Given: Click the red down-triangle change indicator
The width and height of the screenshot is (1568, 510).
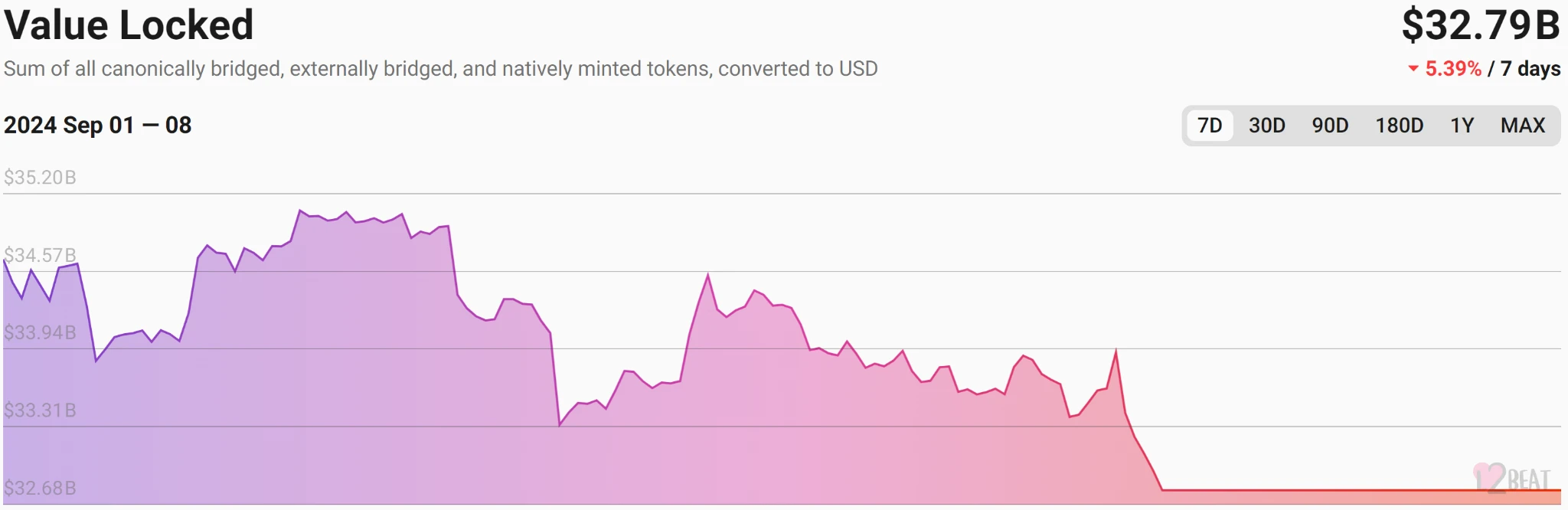Looking at the screenshot, I should pos(1413,69).
